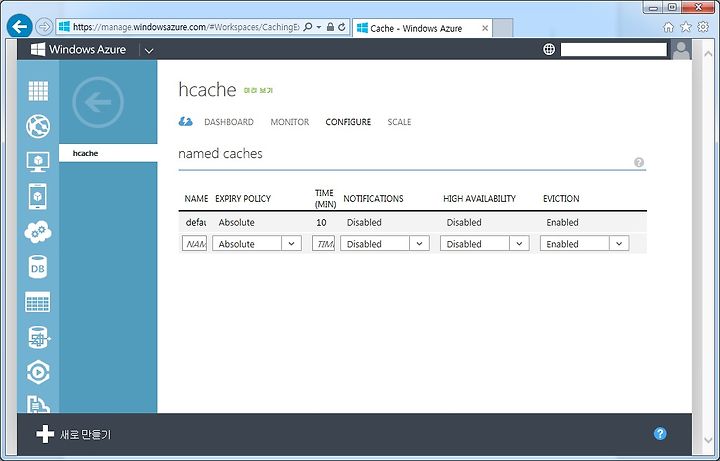The height and width of the screenshot is (461, 720).
Task: Click the large back arrow circle
Action: click(98, 102)
